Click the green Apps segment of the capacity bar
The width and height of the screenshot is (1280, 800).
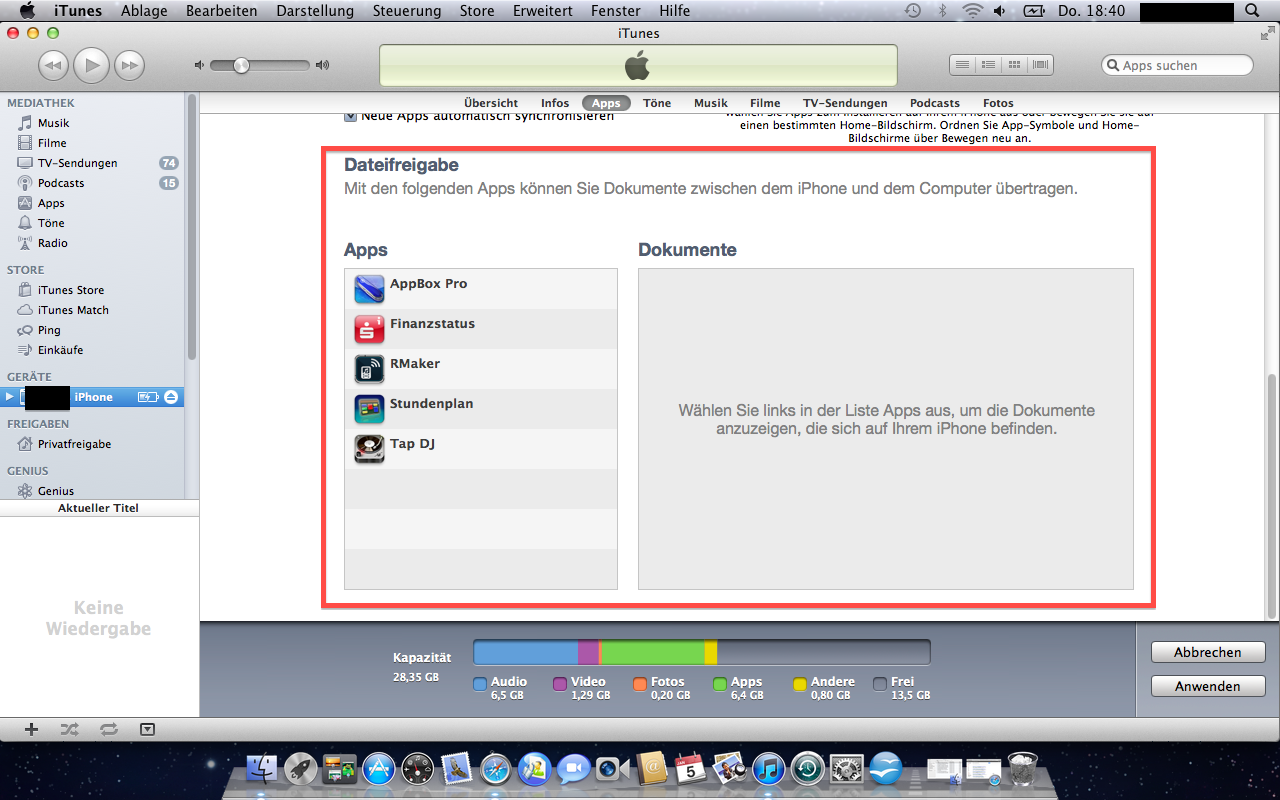pos(651,653)
